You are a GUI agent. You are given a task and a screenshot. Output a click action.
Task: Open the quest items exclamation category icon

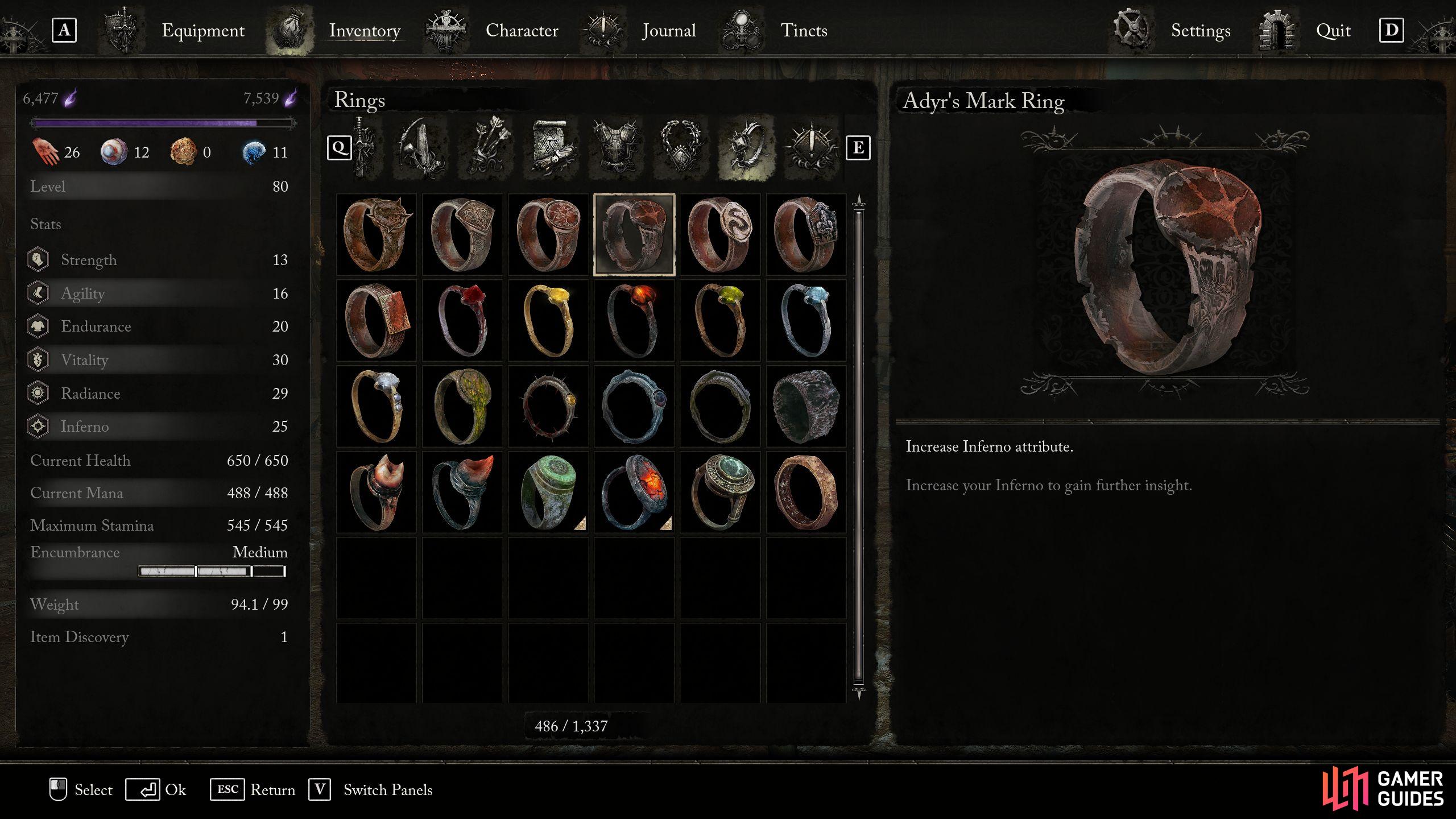(810, 148)
